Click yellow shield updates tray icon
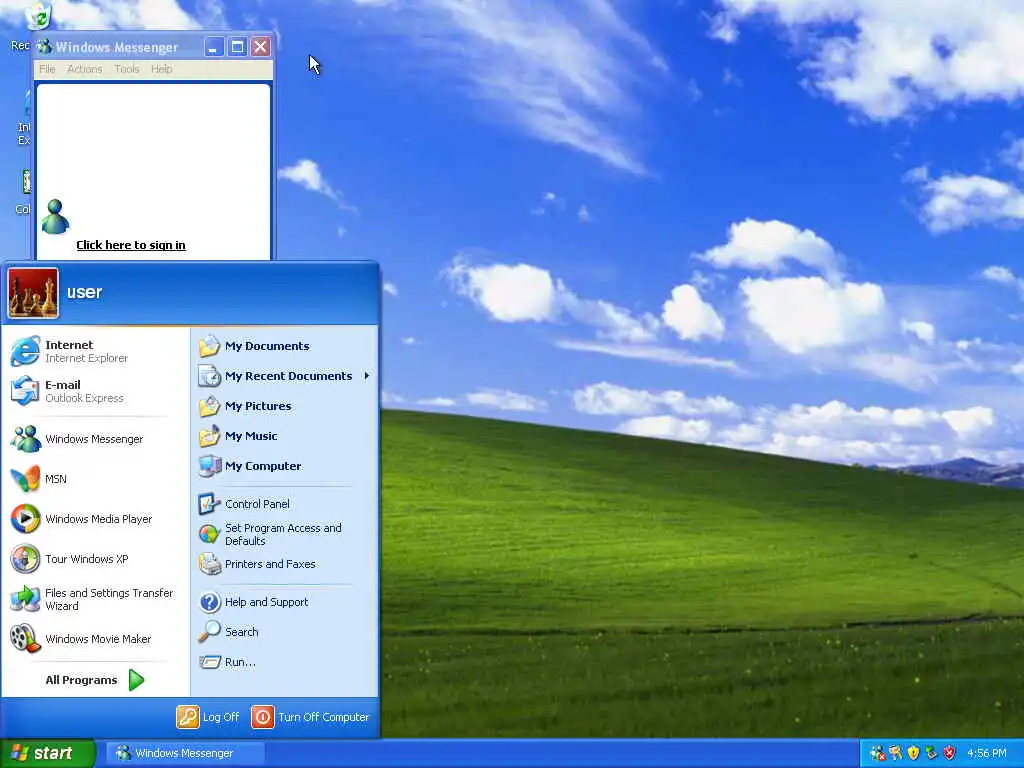The image size is (1024, 768). (913, 753)
